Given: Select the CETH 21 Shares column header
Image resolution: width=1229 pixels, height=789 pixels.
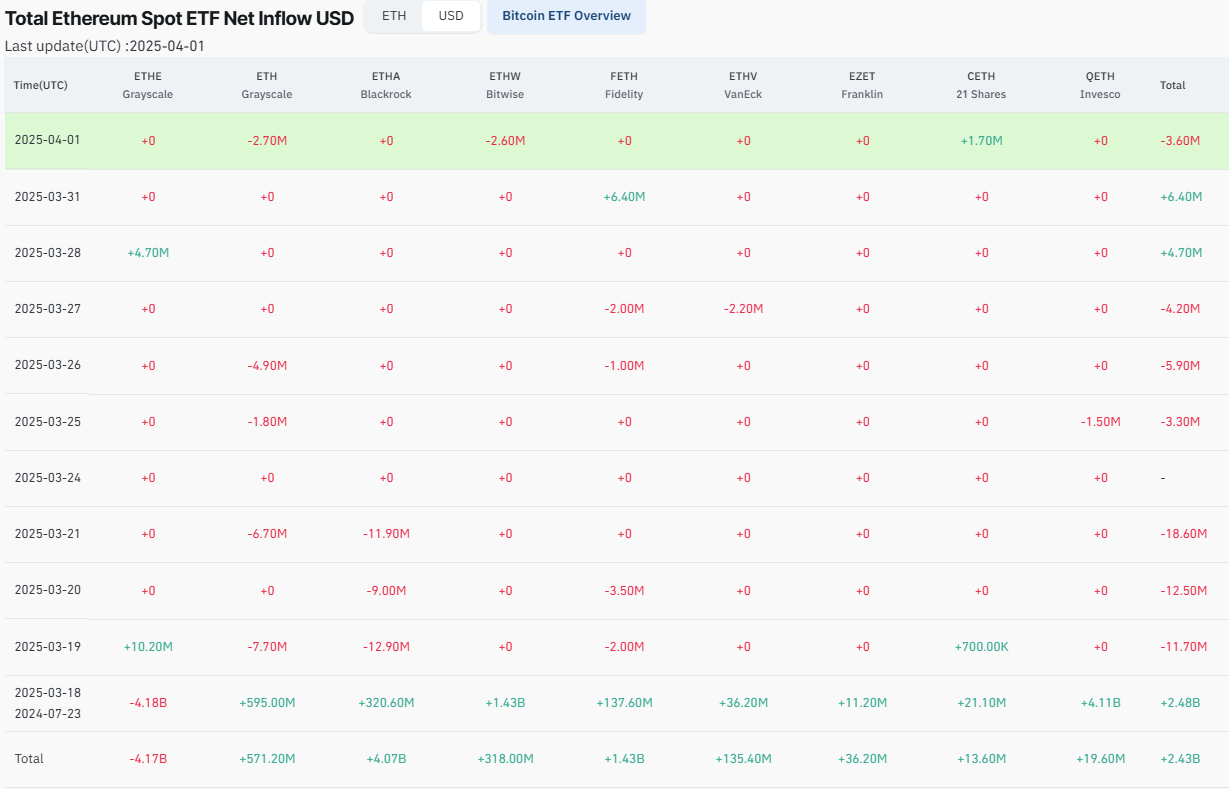Looking at the screenshot, I should click(x=981, y=85).
